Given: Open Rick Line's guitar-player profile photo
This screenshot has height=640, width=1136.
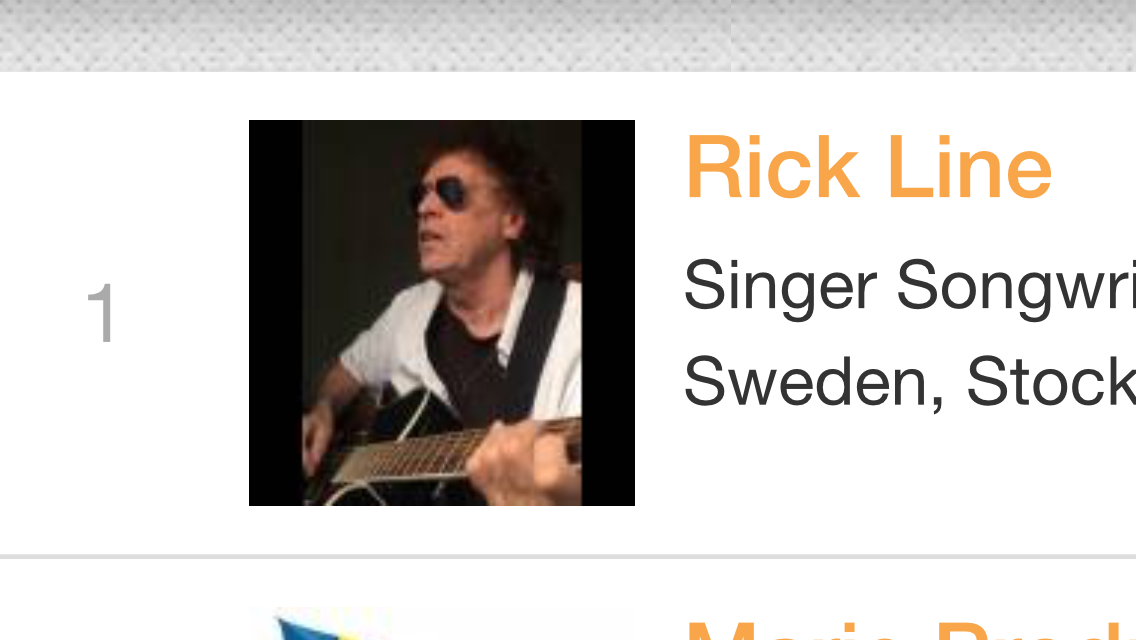Looking at the screenshot, I should point(442,312).
